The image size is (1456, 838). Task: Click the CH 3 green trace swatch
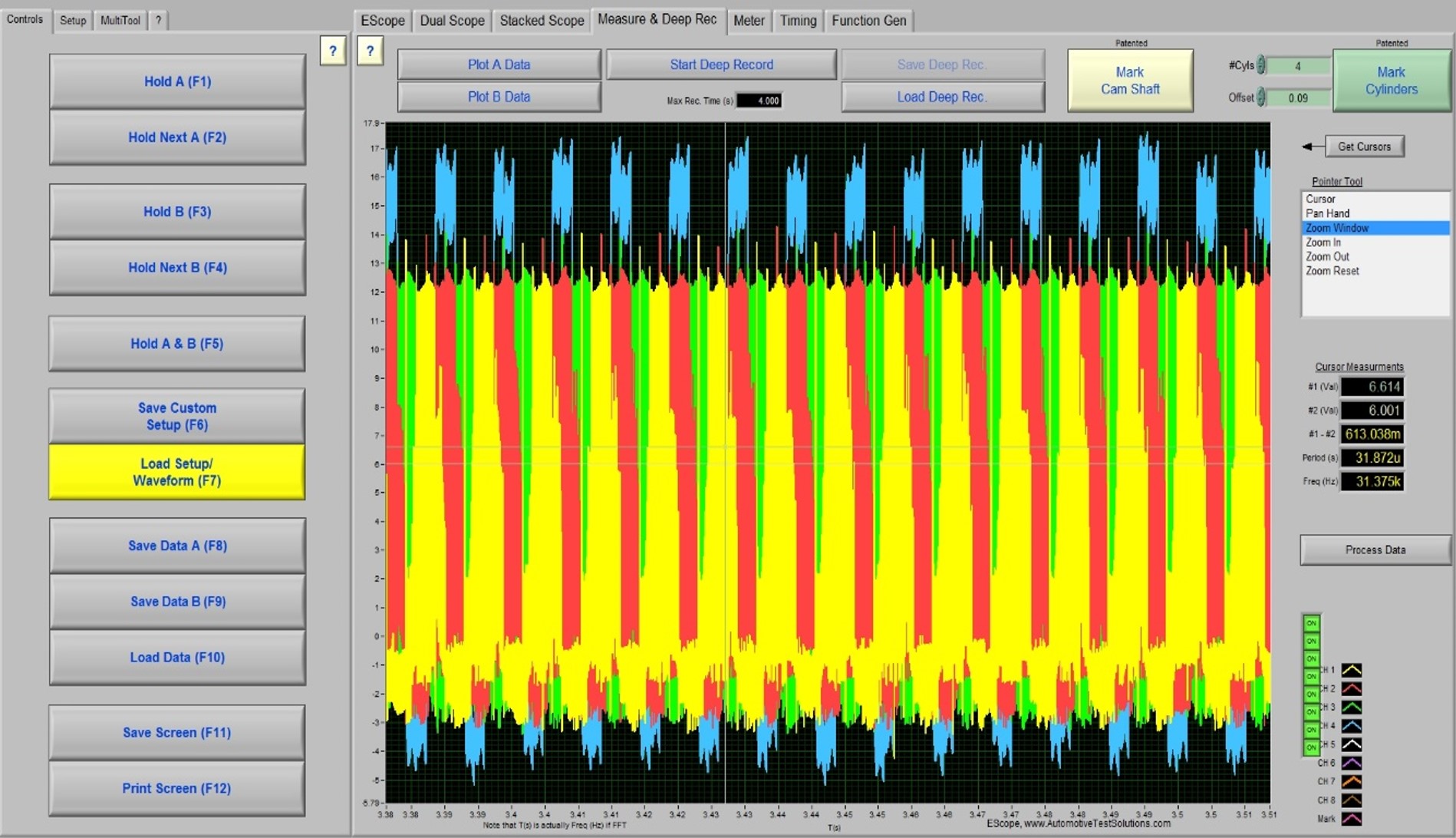tap(1351, 708)
